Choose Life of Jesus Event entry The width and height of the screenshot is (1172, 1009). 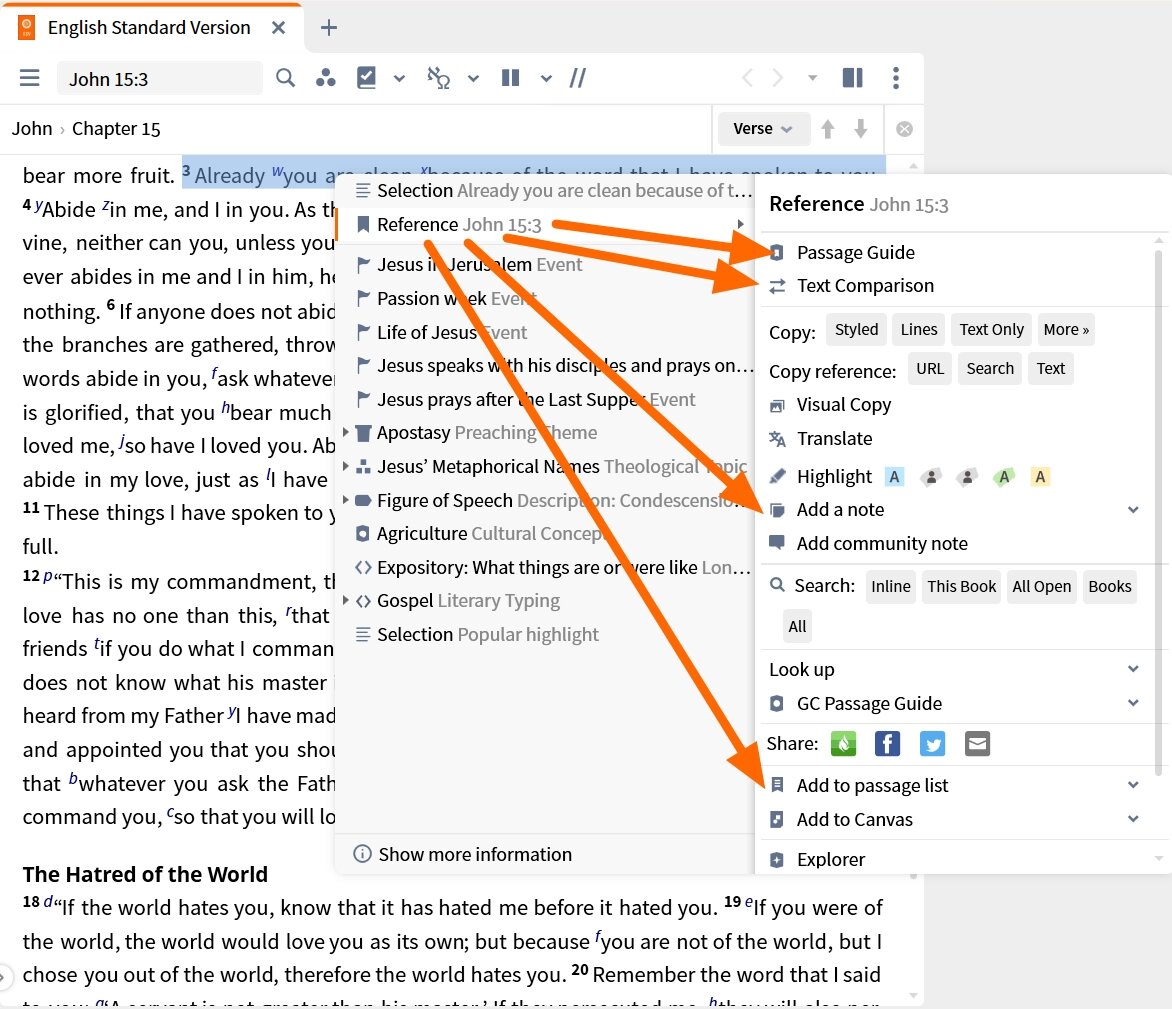click(546, 332)
